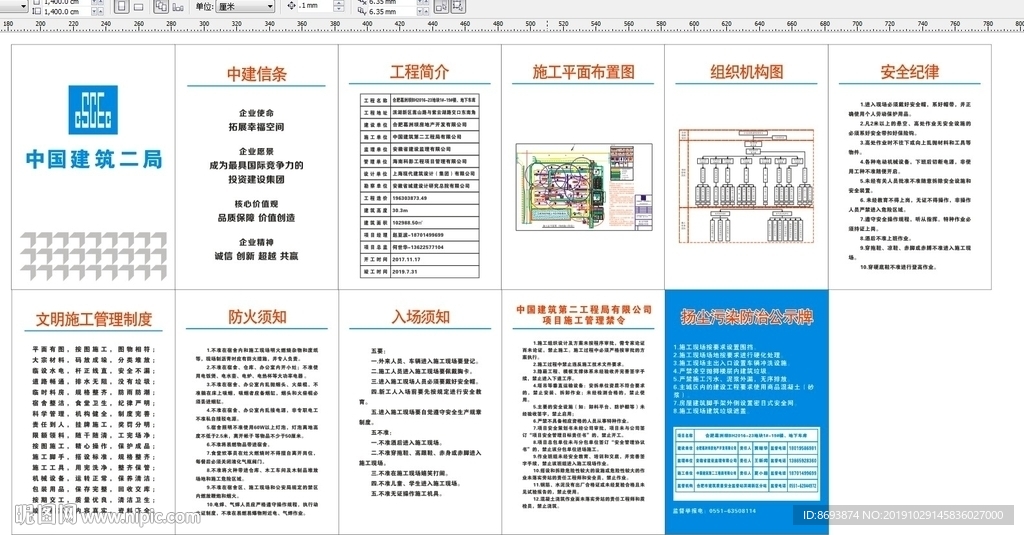This screenshot has width=1024, height=535.
Task: Toggle the treat-as-filled toolbar icon
Action: (441, 7)
